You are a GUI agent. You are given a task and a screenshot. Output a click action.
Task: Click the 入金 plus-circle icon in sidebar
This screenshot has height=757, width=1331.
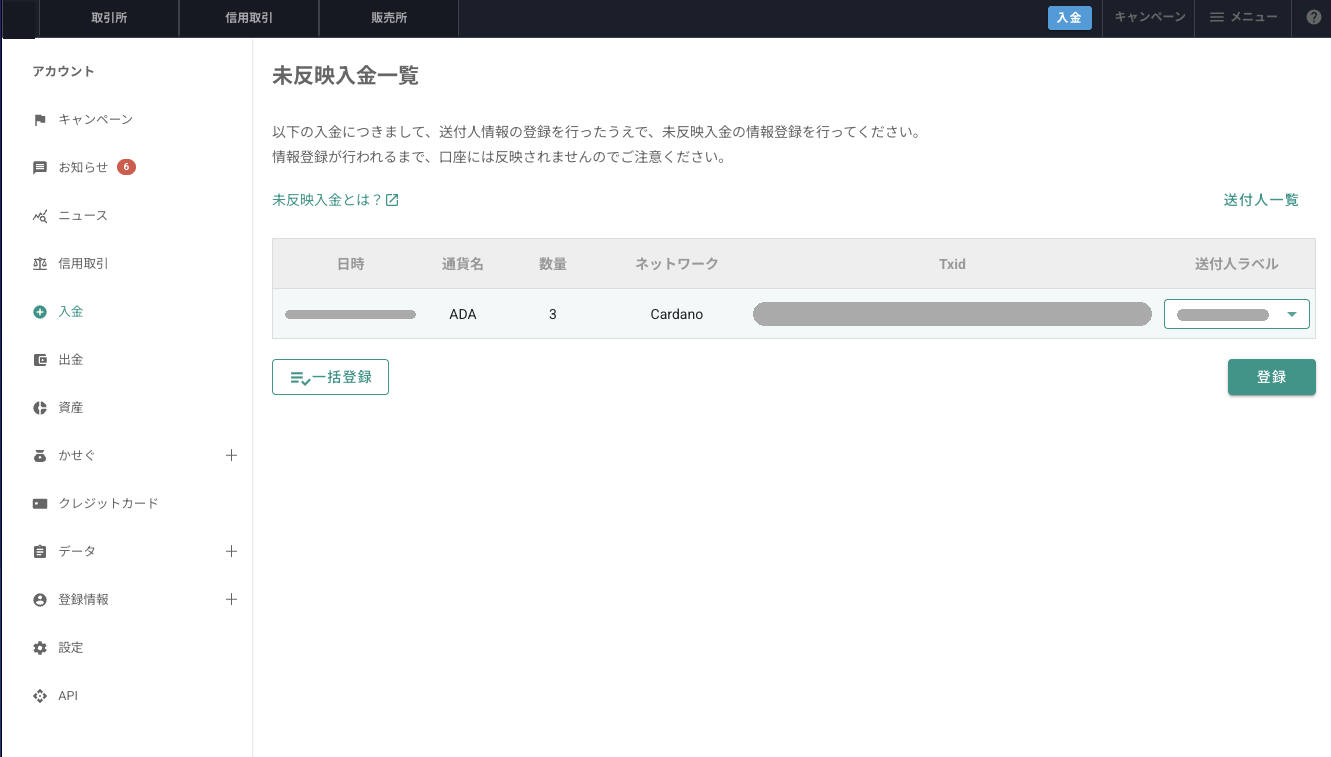coord(40,312)
